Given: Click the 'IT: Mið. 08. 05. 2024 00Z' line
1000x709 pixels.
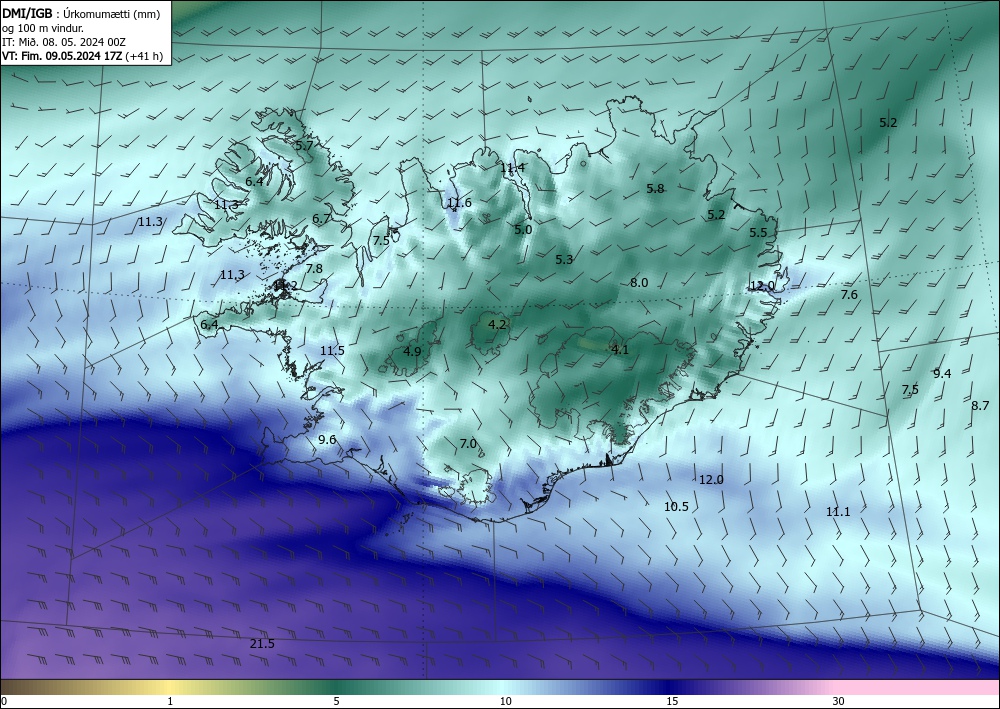Looking at the screenshot, I should 64,42.
